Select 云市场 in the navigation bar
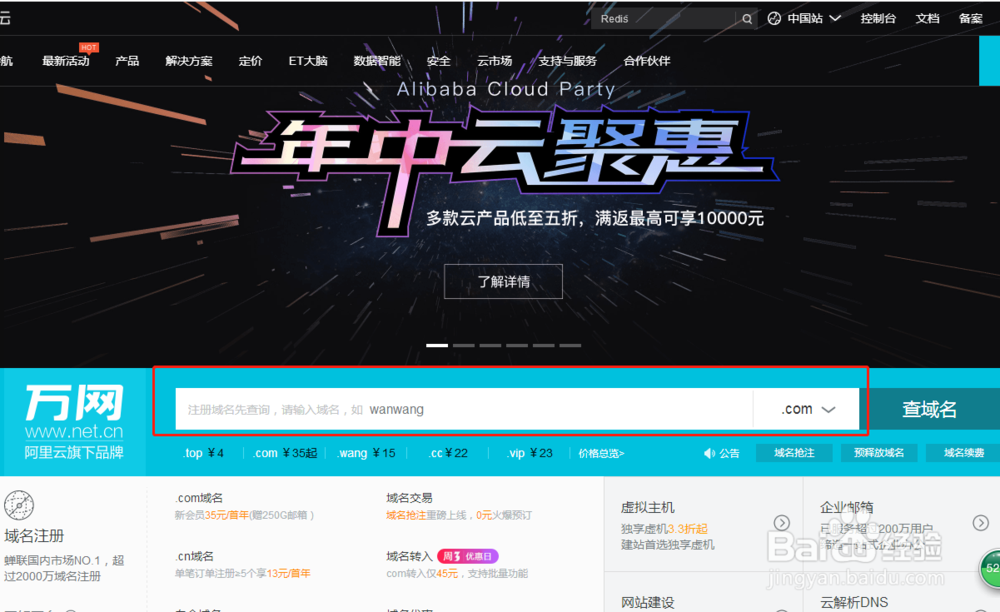The width and height of the screenshot is (1000, 612). 493,60
